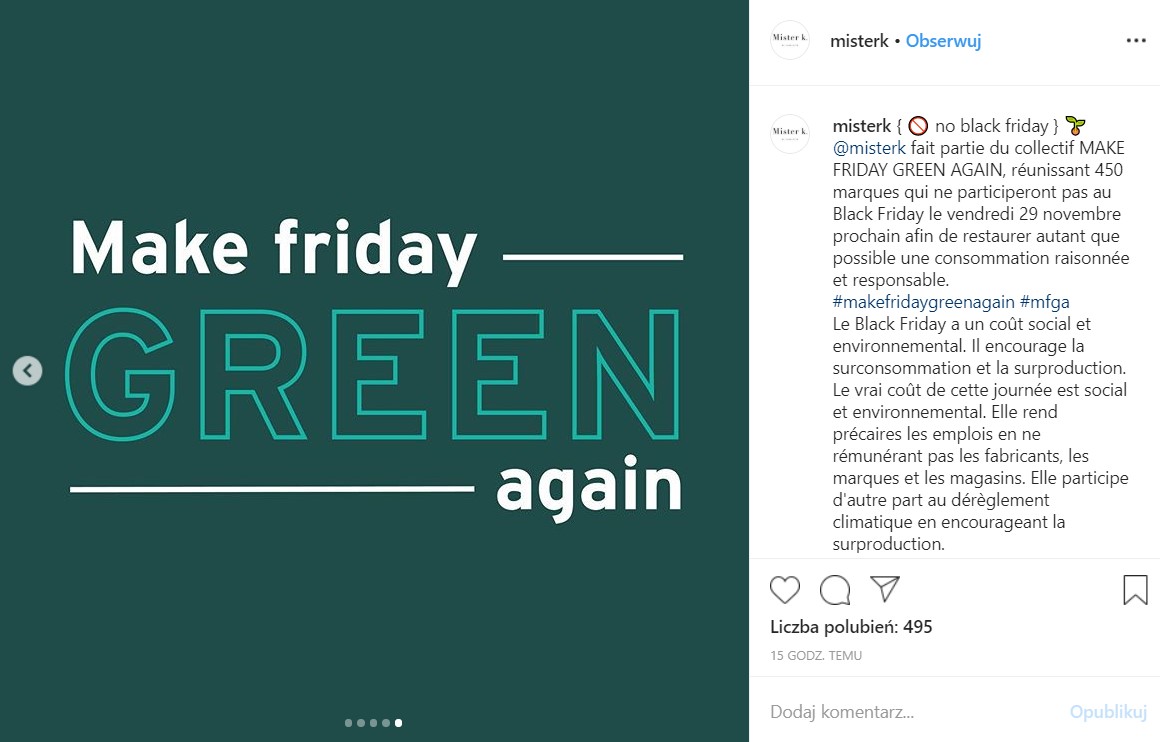The image size is (1160, 742).
Task: Jump to the first carousel indicator dot
Action: point(348,722)
